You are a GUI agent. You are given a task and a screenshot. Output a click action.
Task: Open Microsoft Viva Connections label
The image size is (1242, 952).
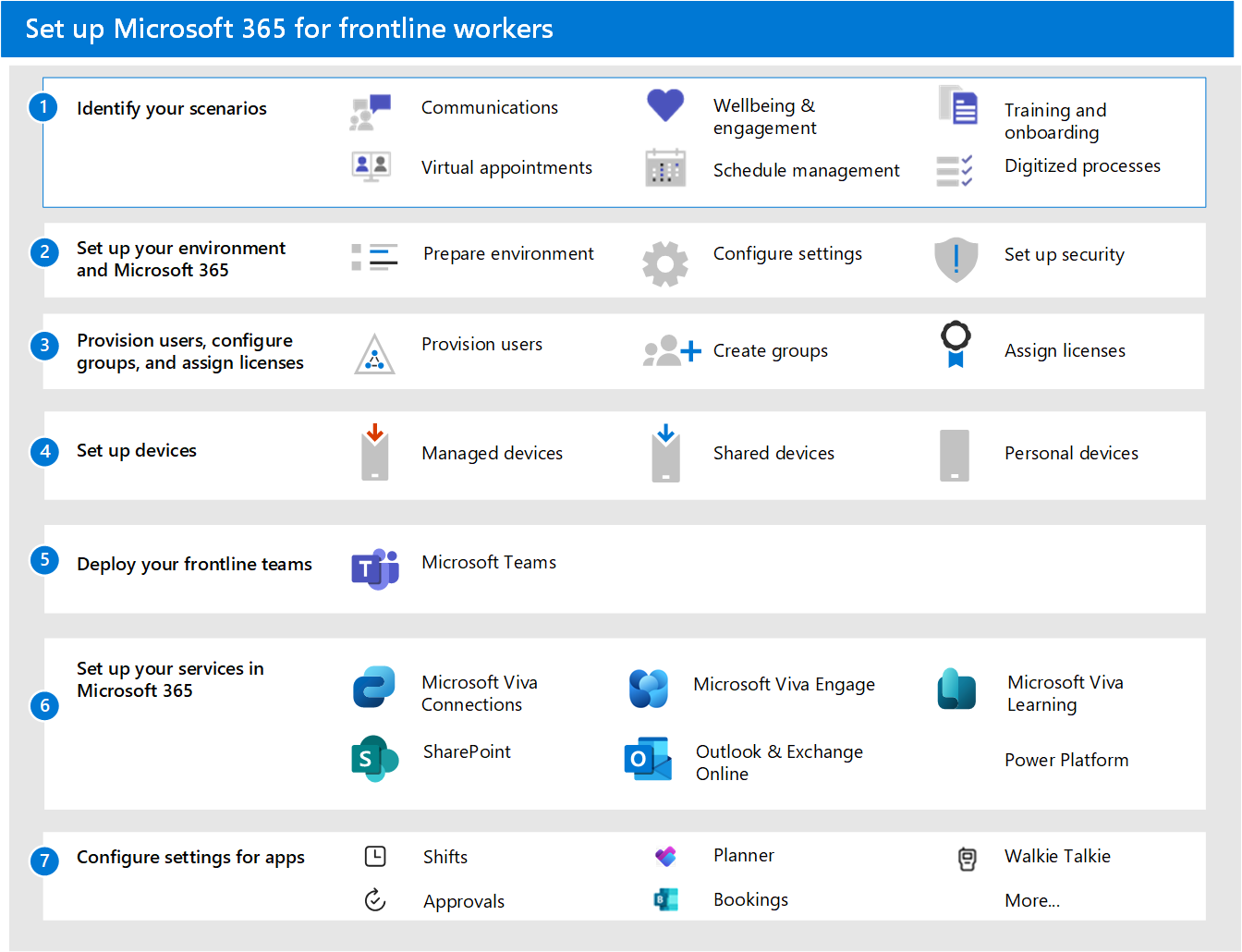tap(480, 693)
